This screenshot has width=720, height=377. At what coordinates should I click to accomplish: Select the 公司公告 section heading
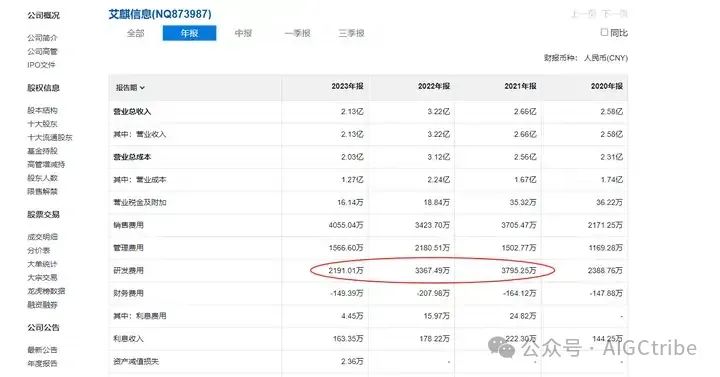[43, 327]
